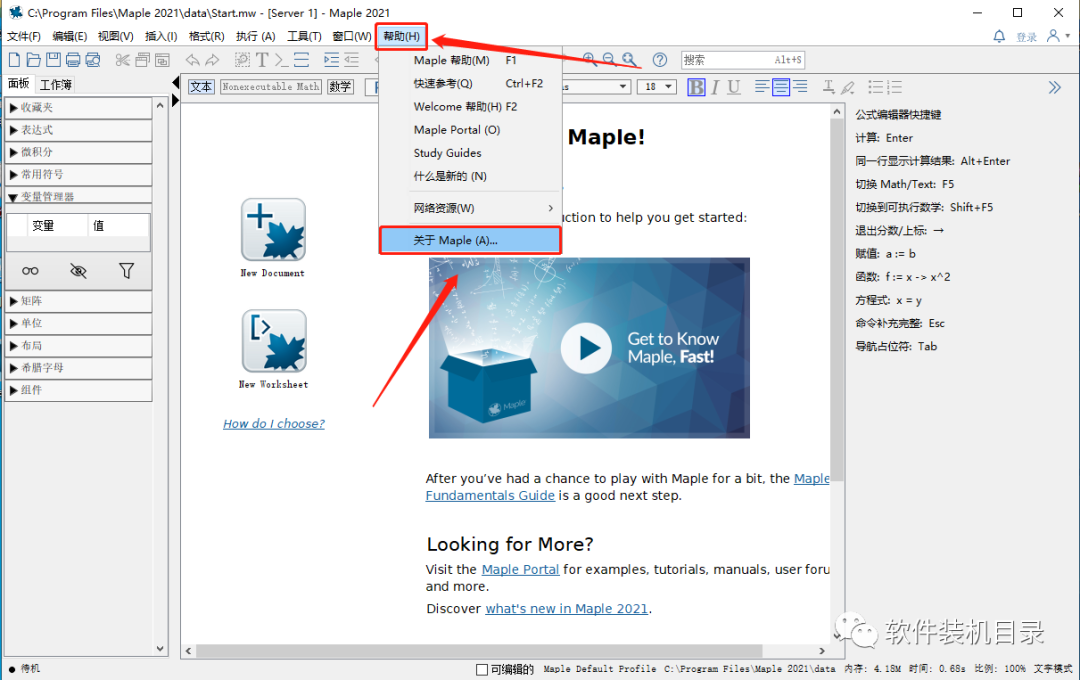
Task: Create a numbered list
Action: click(895, 87)
